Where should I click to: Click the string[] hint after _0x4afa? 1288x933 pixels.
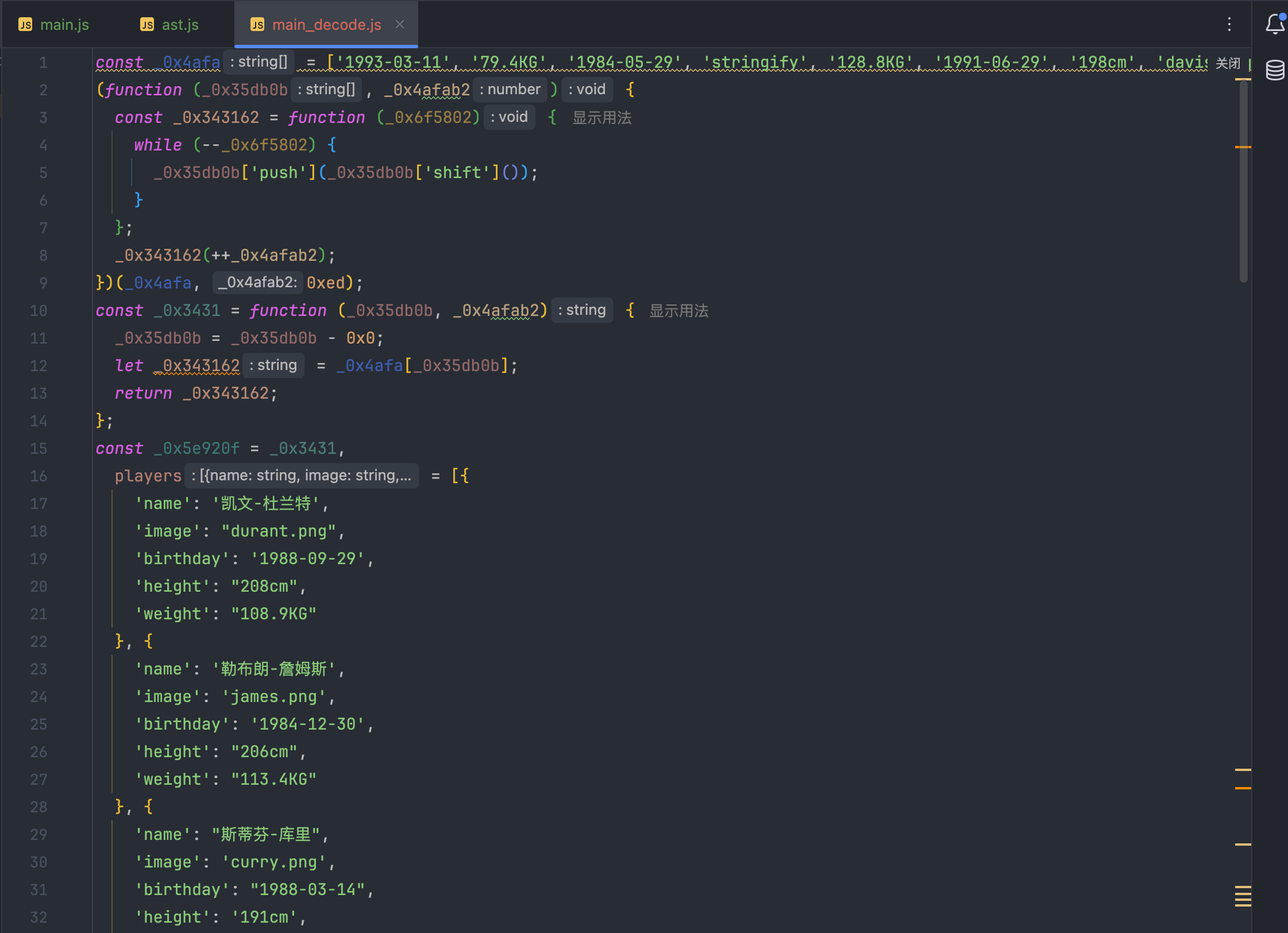point(259,62)
